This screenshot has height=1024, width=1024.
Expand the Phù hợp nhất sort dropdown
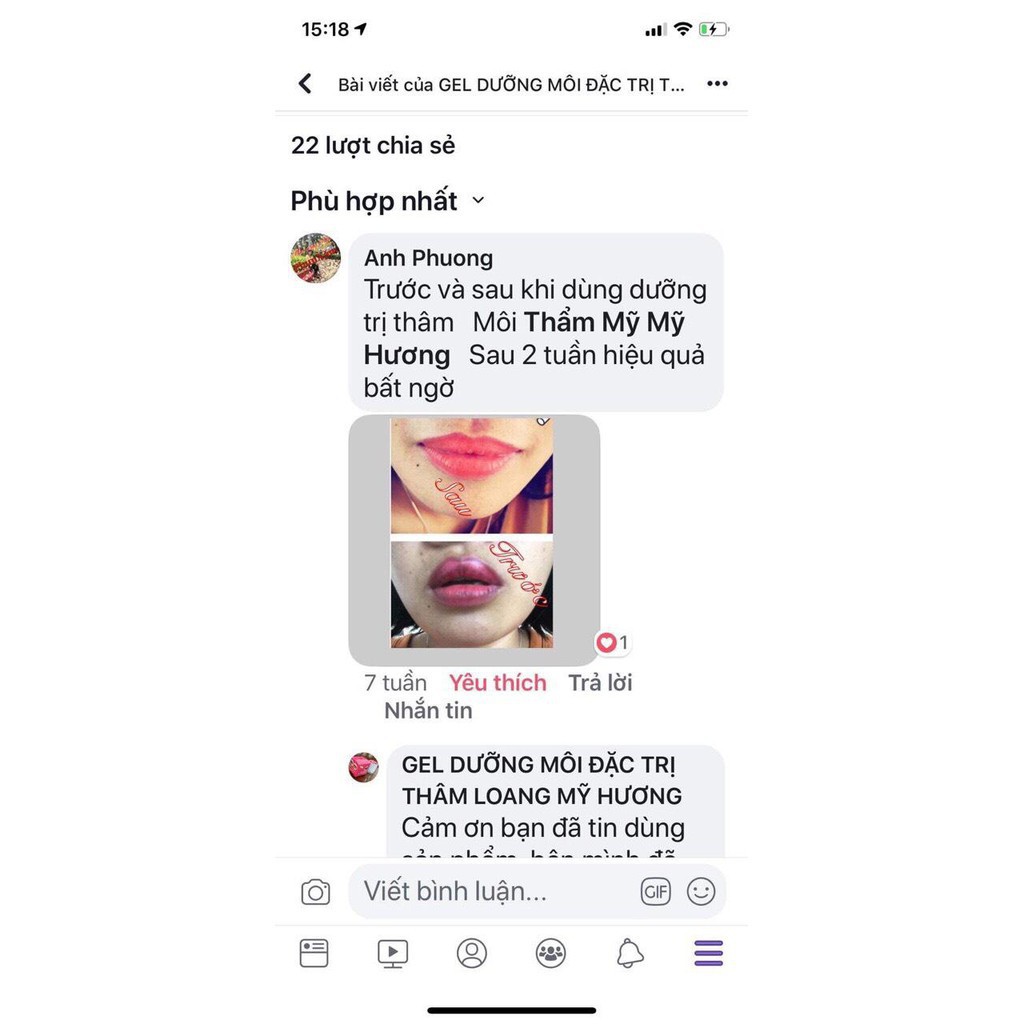(388, 200)
